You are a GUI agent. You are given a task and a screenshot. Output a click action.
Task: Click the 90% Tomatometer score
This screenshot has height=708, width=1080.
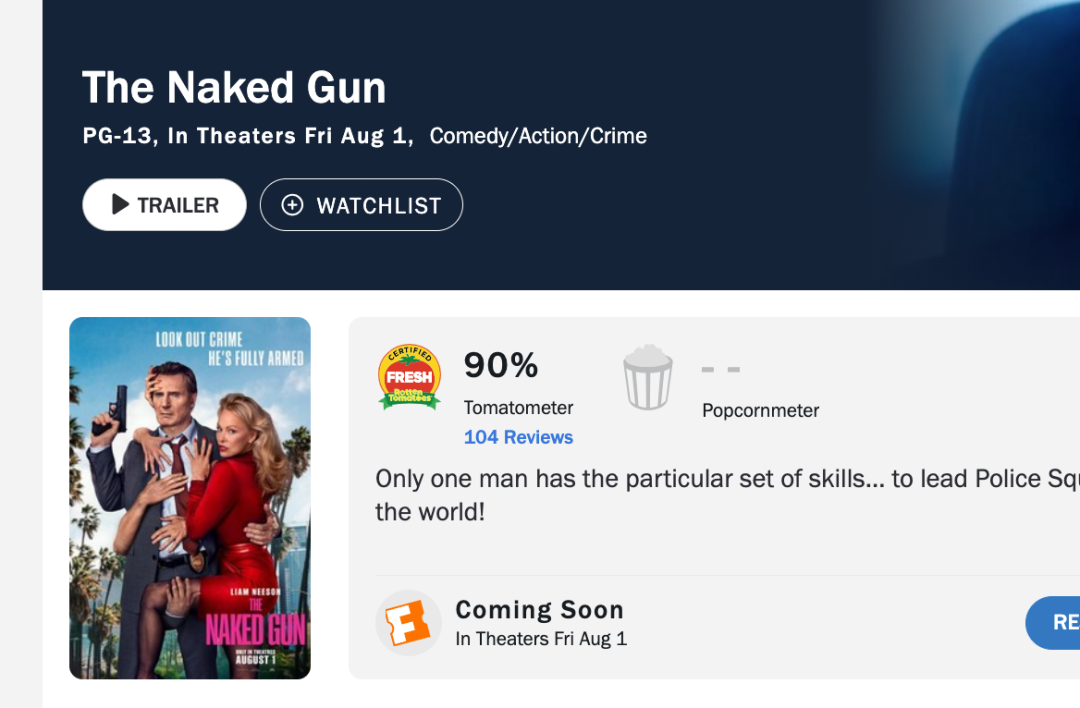click(501, 364)
